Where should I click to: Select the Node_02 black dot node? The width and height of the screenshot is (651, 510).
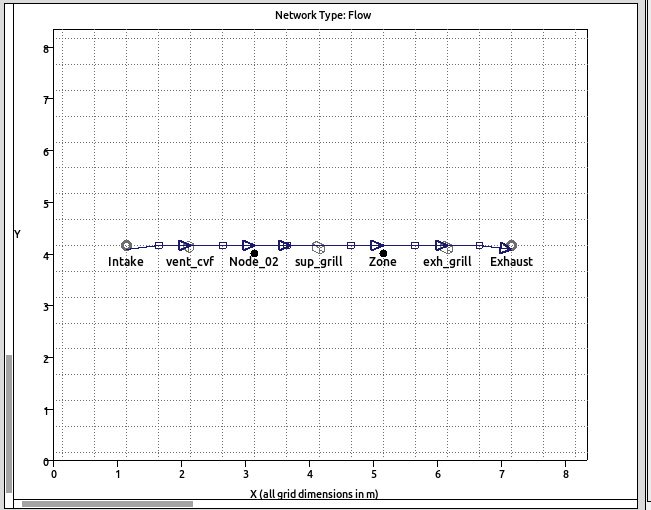[255, 253]
